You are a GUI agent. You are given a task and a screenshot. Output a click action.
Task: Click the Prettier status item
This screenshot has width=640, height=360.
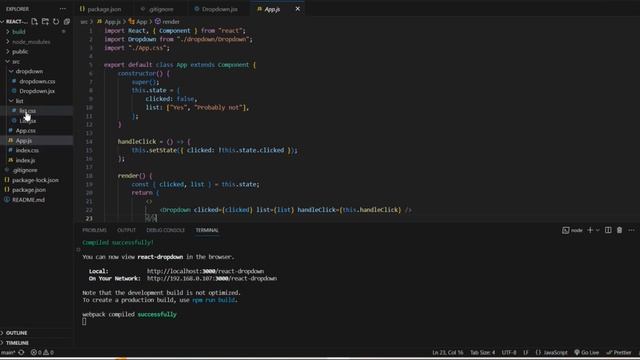click(619, 352)
